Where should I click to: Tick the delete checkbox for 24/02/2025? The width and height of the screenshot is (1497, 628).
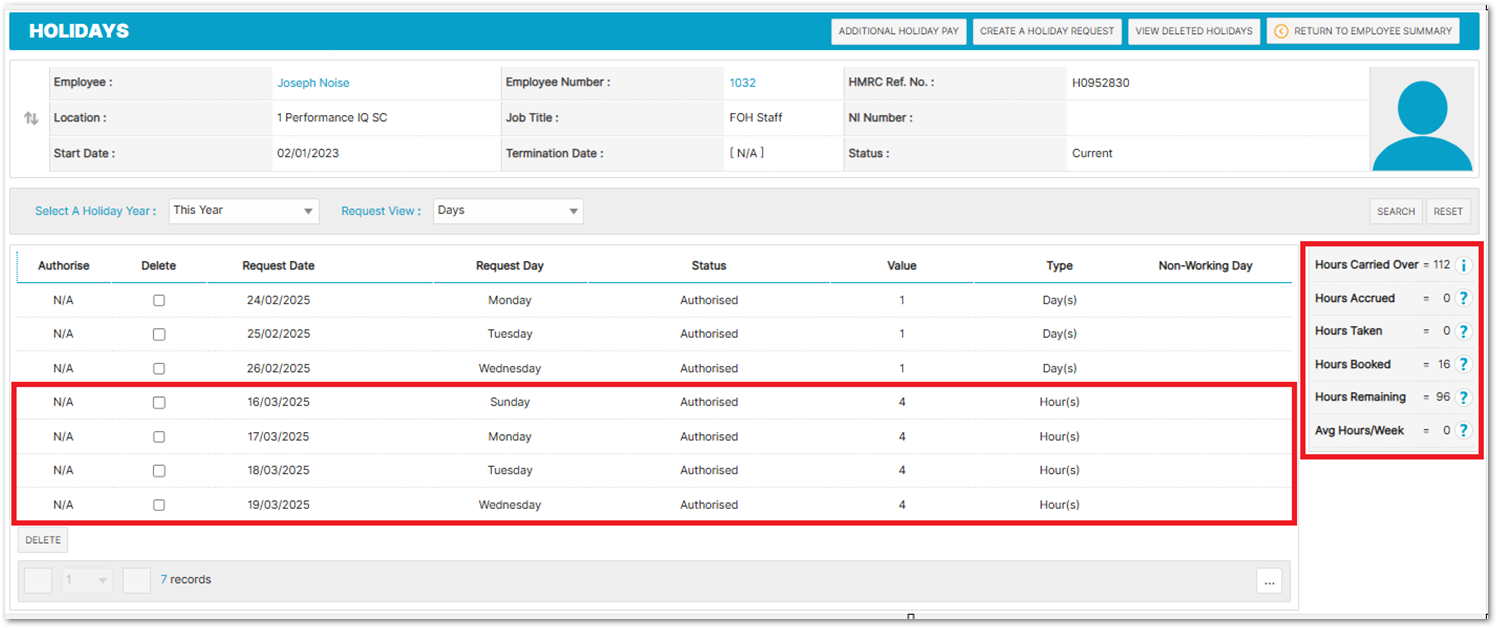pyautogui.click(x=159, y=300)
